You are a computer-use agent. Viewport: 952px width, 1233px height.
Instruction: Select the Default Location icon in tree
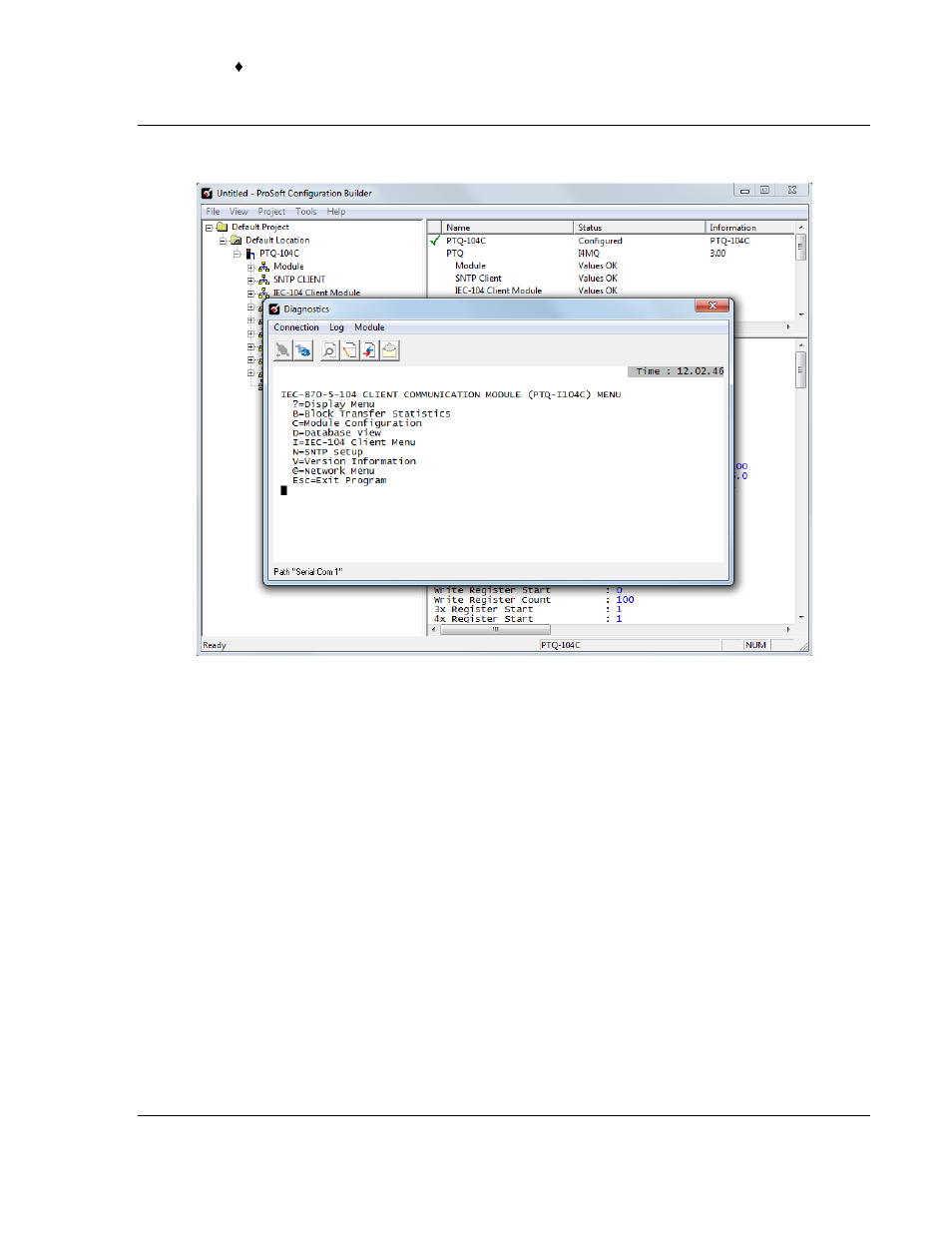coord(237,241)
